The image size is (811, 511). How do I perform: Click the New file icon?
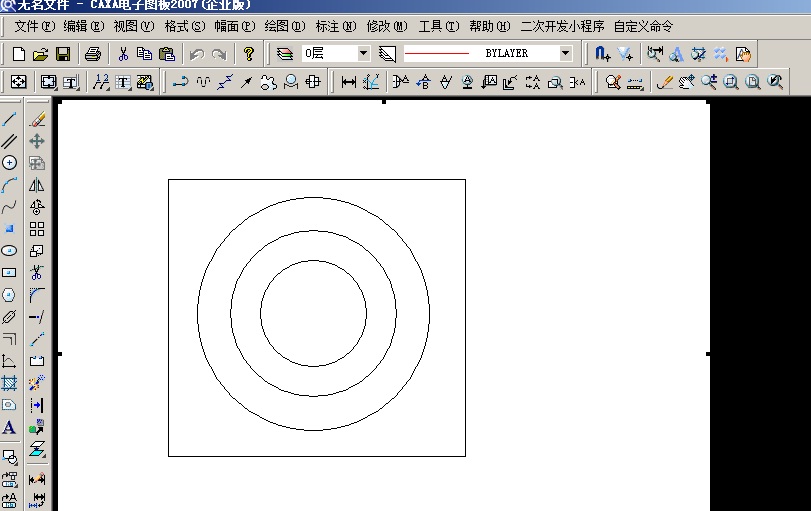[x=18, y=53]
